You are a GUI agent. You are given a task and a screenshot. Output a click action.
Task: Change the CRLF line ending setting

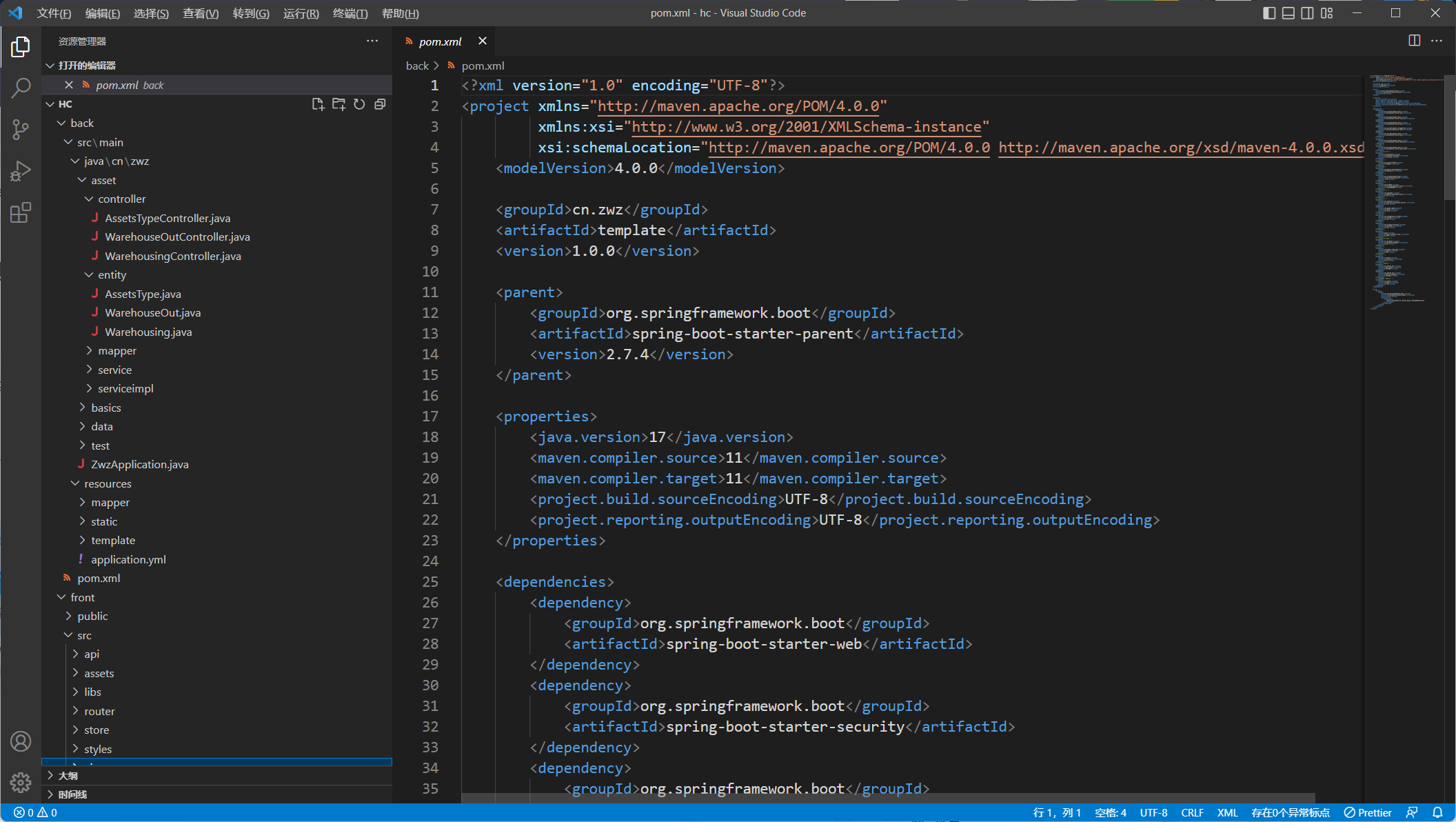[1192, 812]
